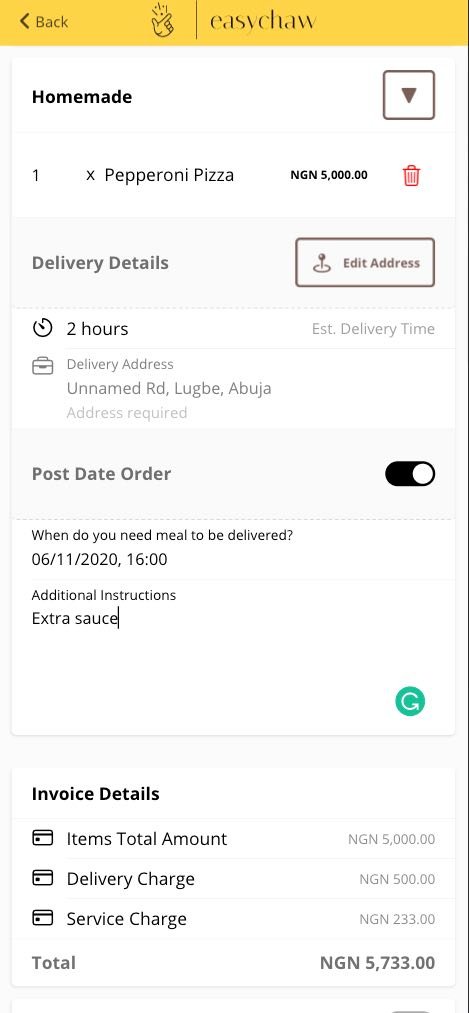
Task: Click the Est. Delivery Time label
Action: [373, 329]
